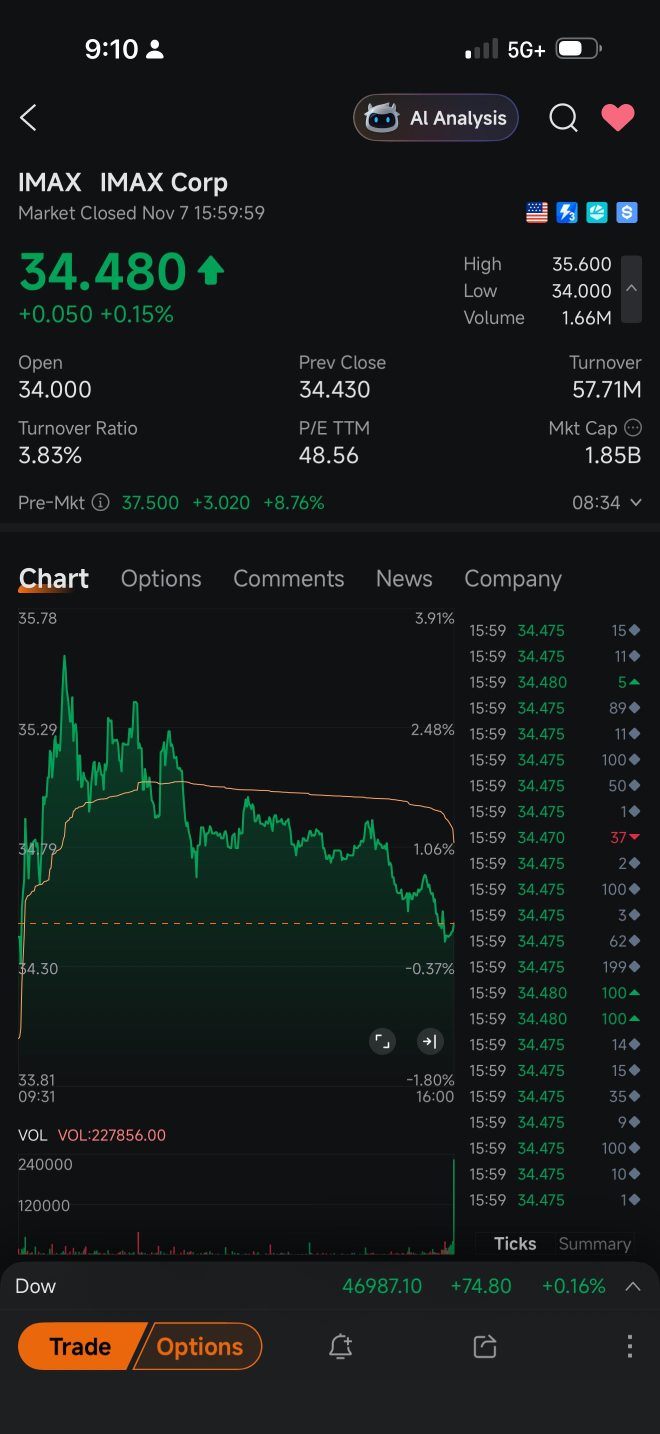Screen dimensions: 660x1434
Task: Open the Comments tab
Action: [x=288, y=579]
